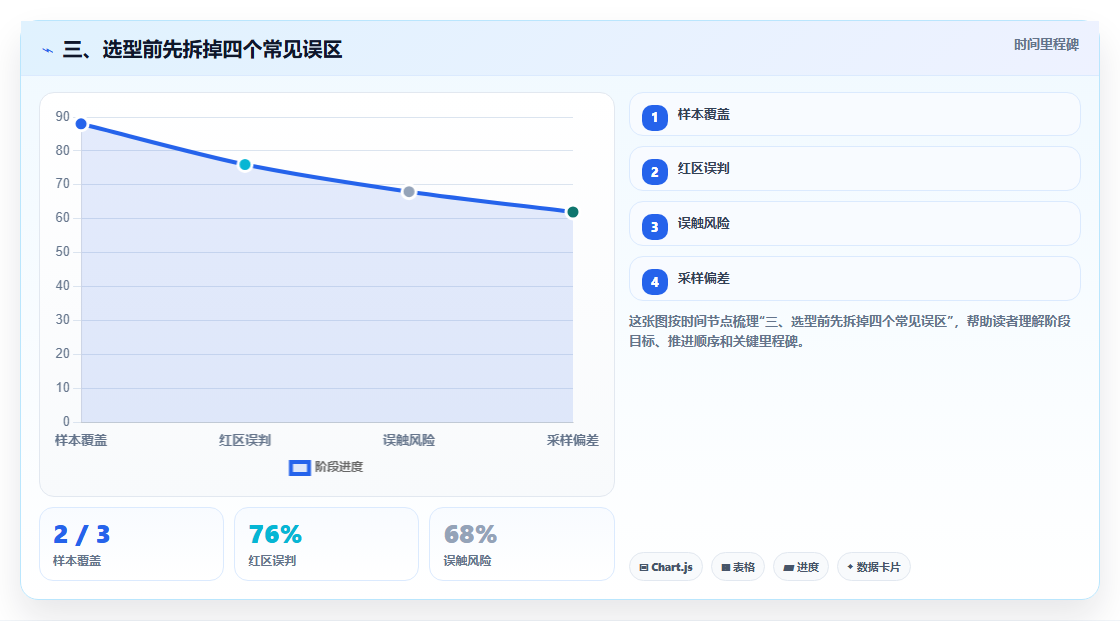
Task: Click the 0 y-axis value
Action: tap(66, 422)
